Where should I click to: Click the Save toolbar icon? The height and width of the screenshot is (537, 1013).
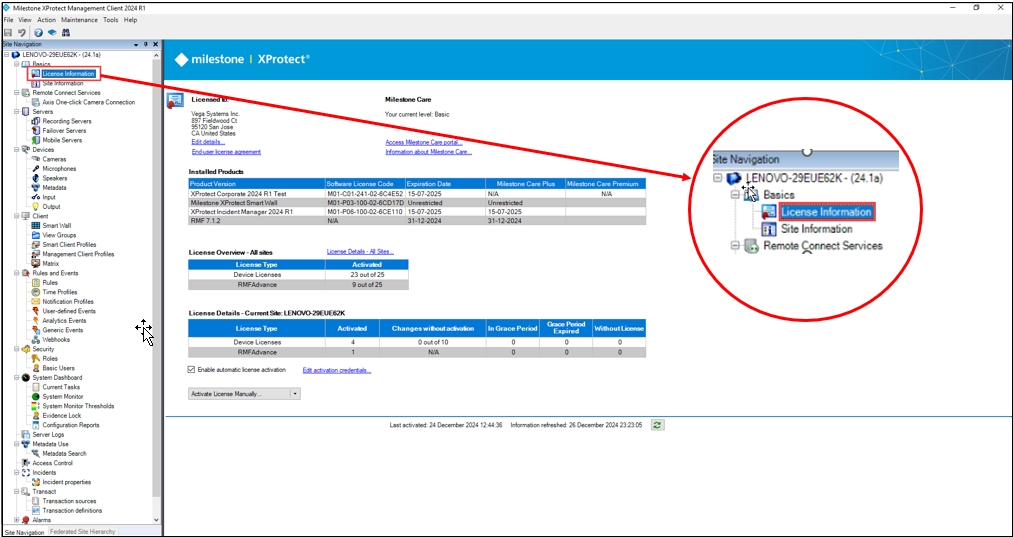(x=8, y=32)
